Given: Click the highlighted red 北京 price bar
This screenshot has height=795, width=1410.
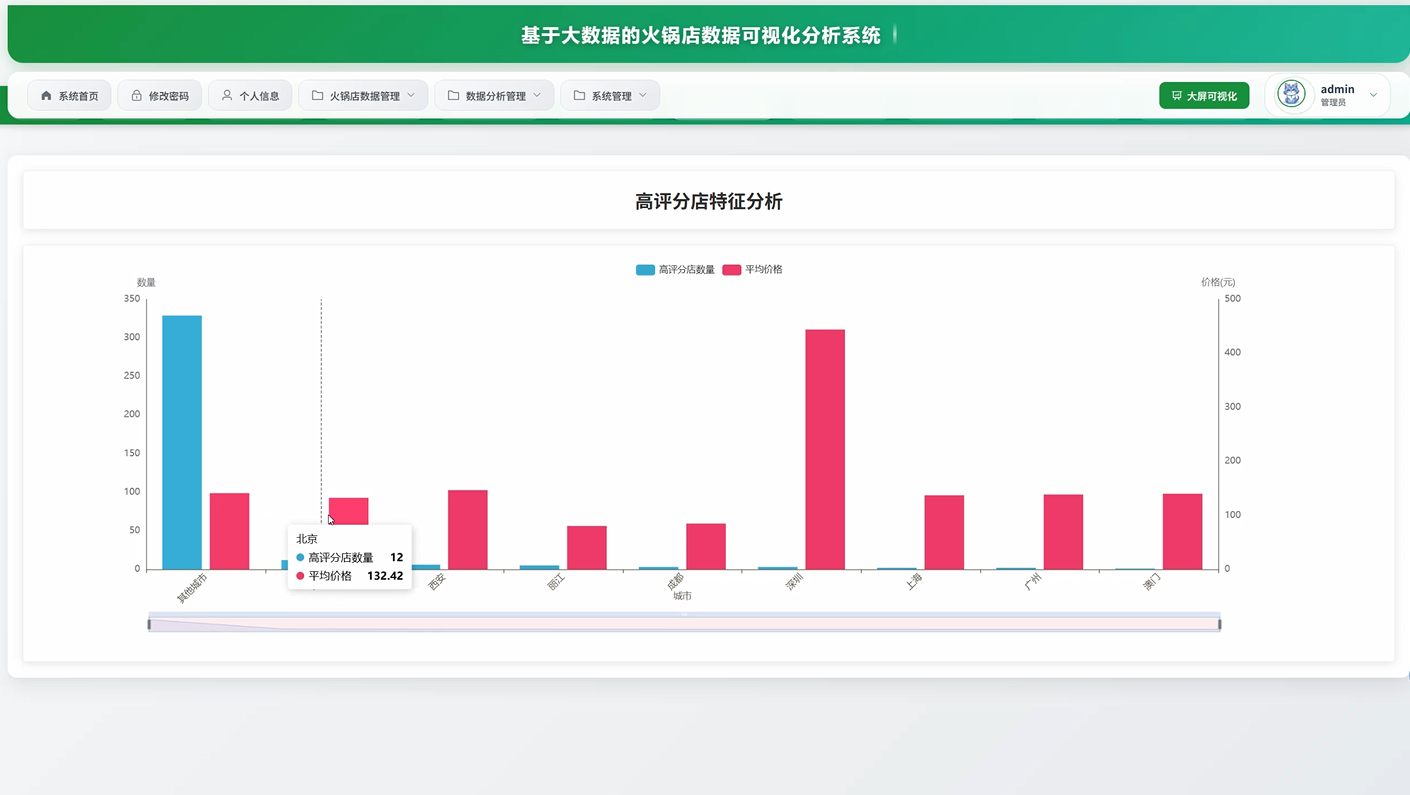Looking at the screenshot, I should point(349,510).
